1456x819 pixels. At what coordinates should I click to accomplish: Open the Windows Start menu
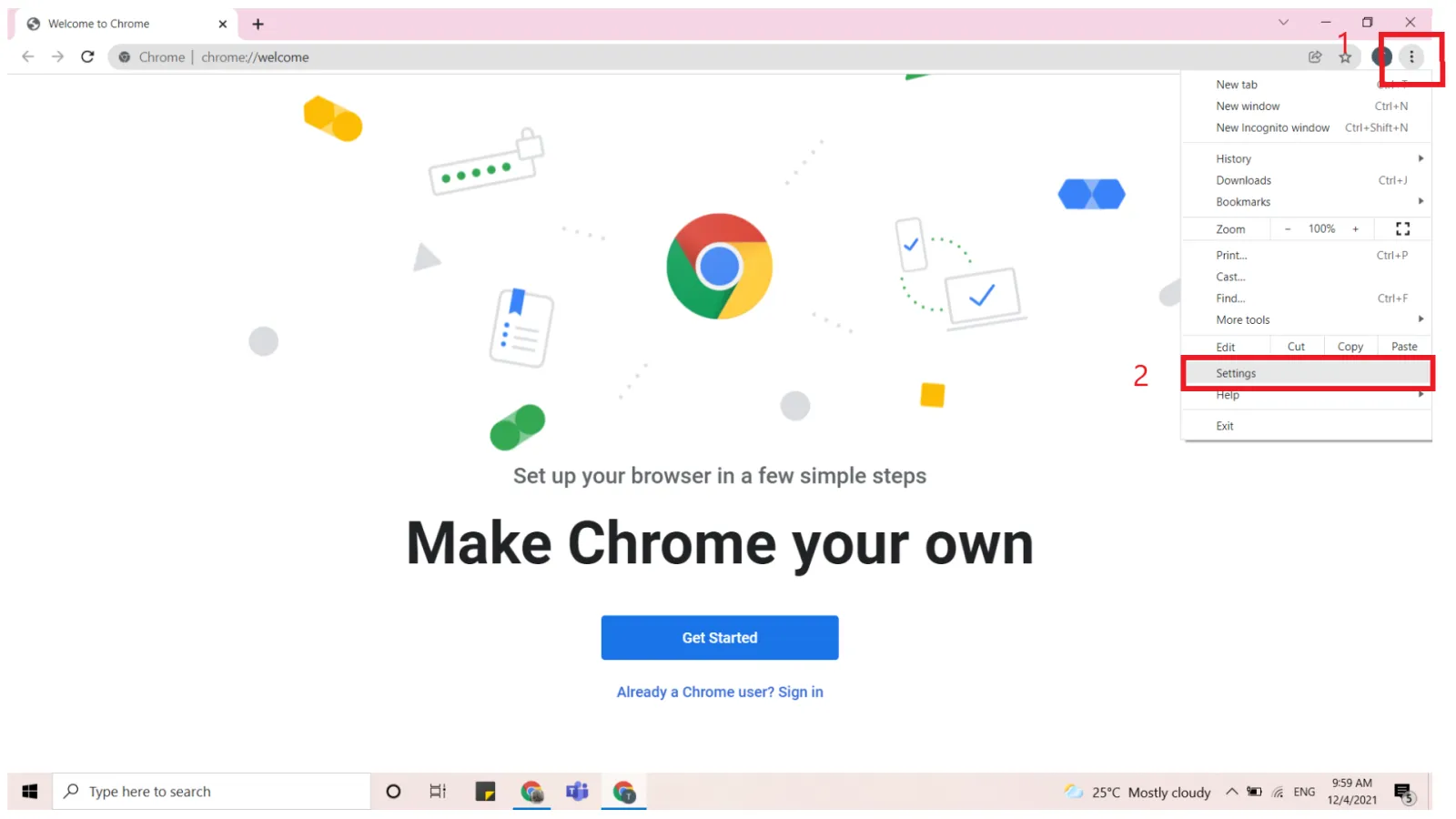pyautogui.click(x=30, y=792)
